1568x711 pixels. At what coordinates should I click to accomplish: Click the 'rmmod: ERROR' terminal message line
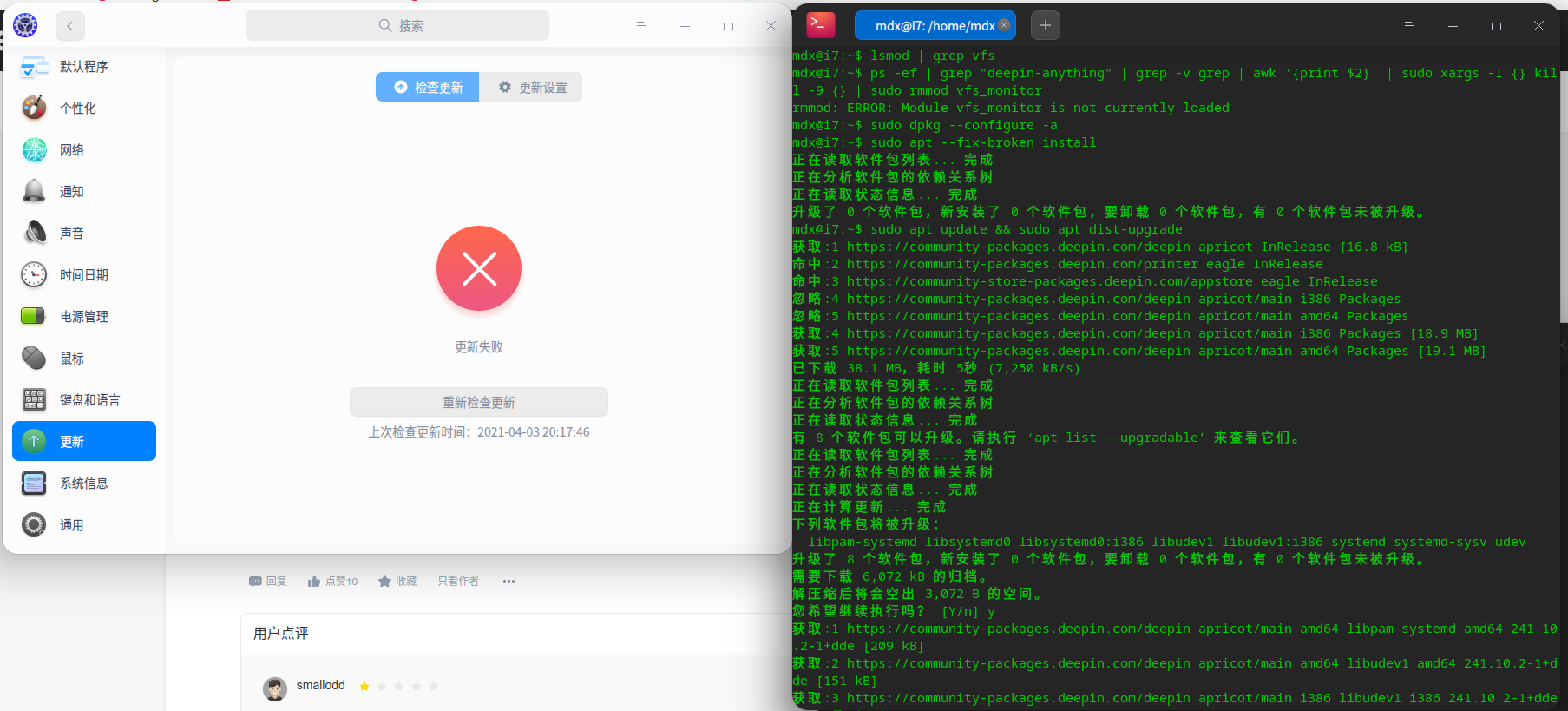(x=1011, y=108)
